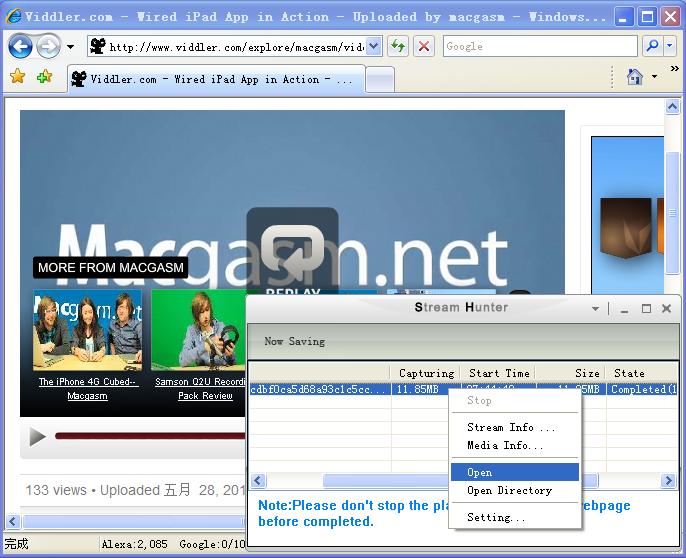The height and width of the screenshot is (558, 686).
Task: Click Add to Favorites star-plus icon
Action: (44, 77)
